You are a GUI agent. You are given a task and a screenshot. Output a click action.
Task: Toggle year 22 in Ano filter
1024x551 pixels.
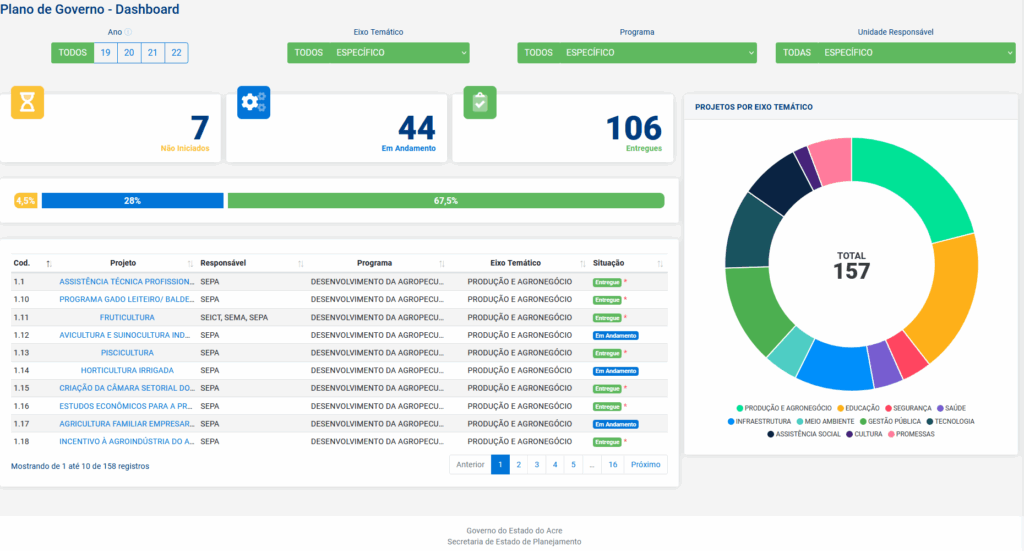(176, 53)
